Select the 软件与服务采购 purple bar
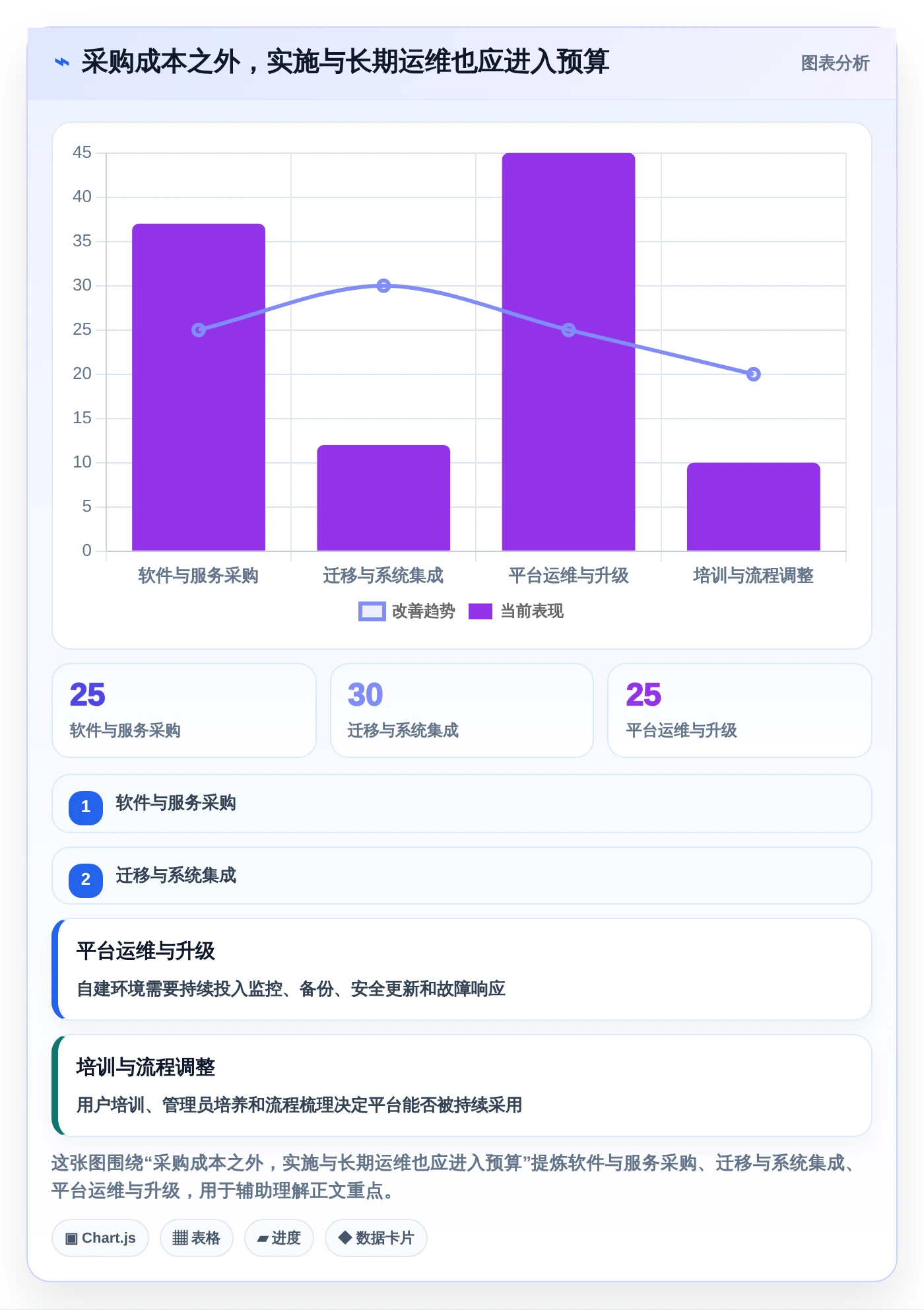 point(199,387)
